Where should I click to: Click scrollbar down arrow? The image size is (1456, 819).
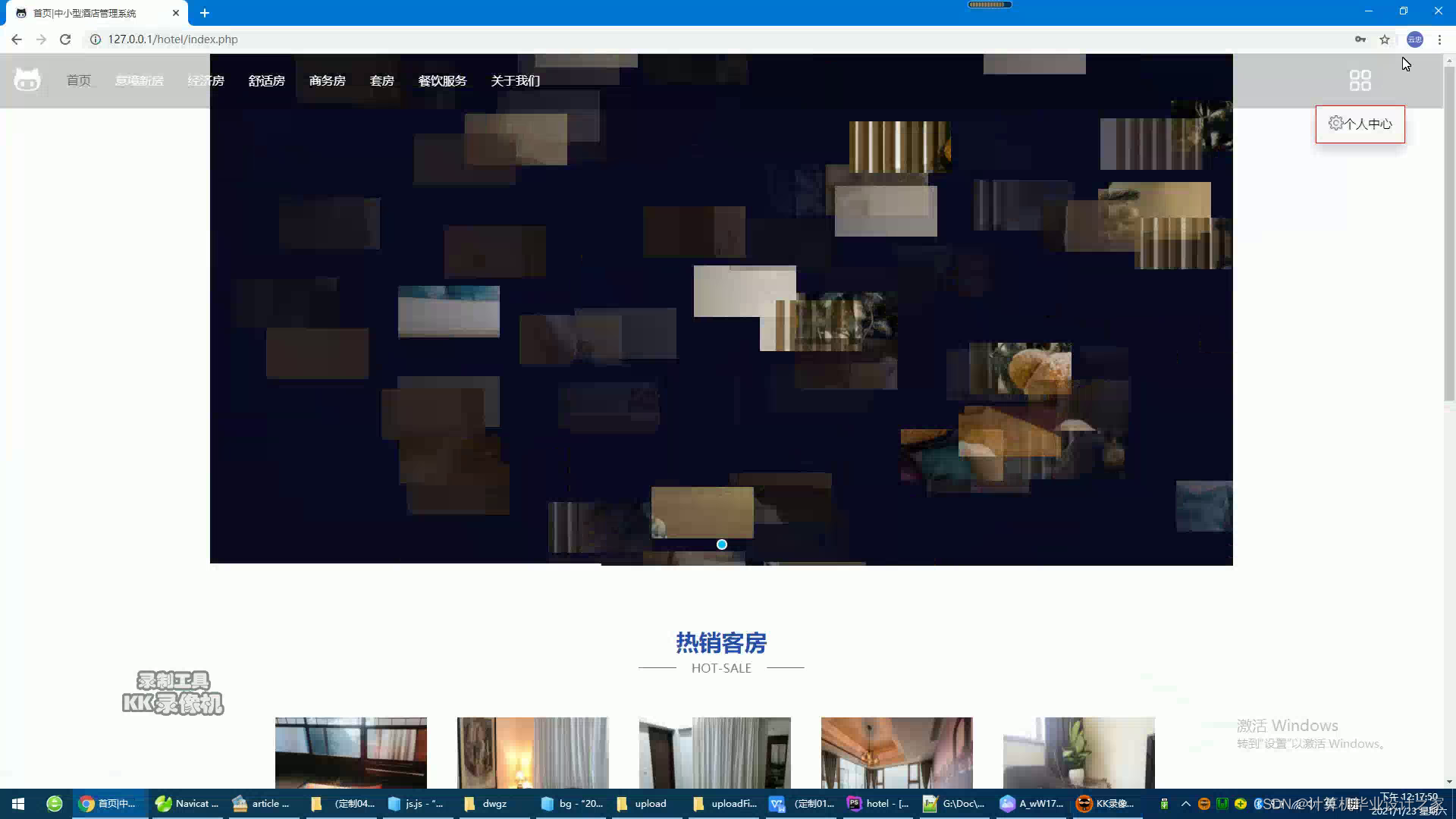coord(1449,782)
